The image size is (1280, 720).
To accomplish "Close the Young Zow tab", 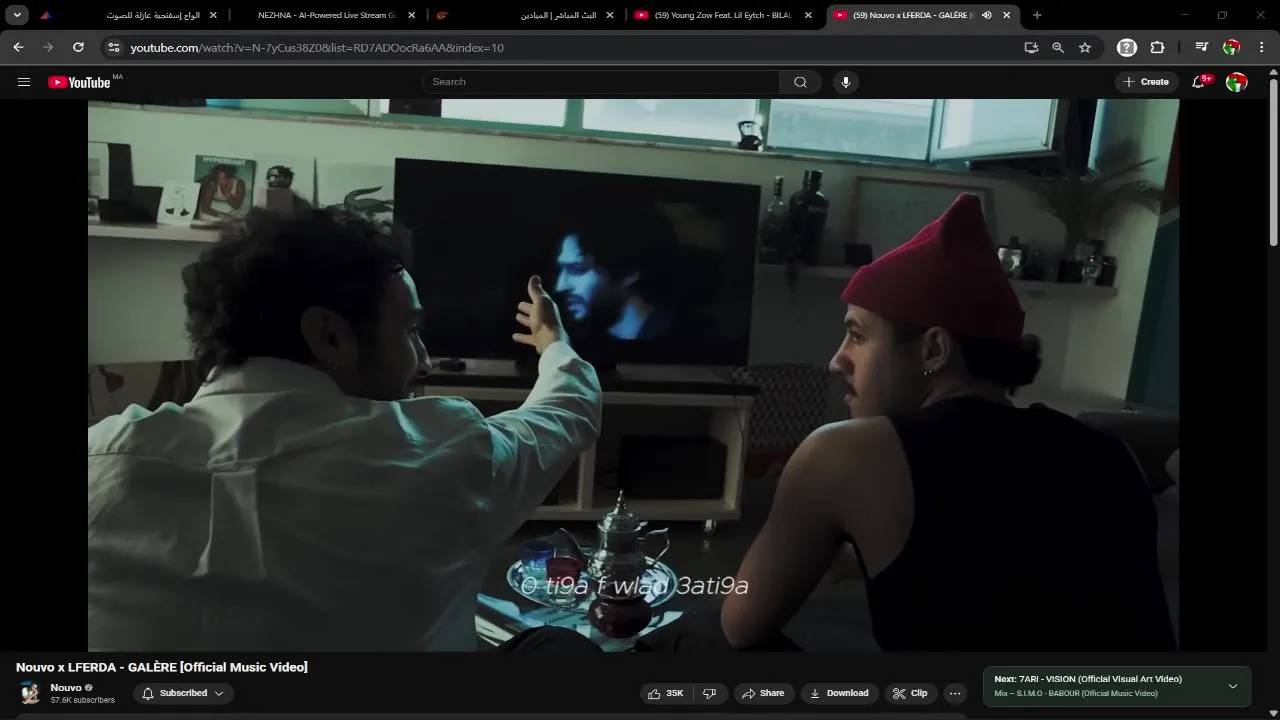I will click(808, 15).
